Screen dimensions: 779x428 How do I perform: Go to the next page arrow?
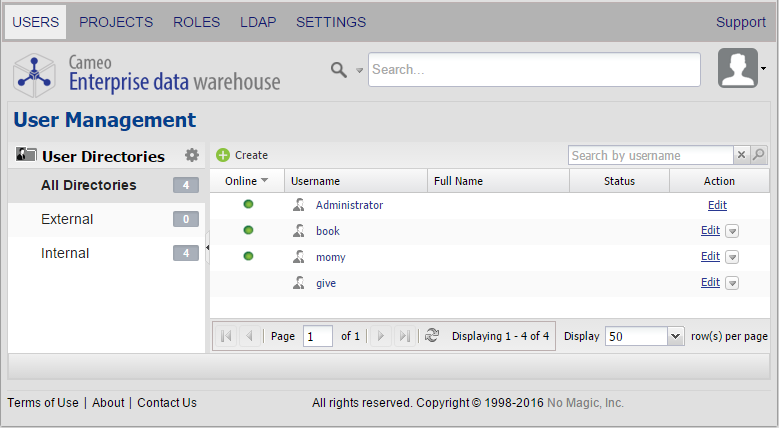[381, 336]
